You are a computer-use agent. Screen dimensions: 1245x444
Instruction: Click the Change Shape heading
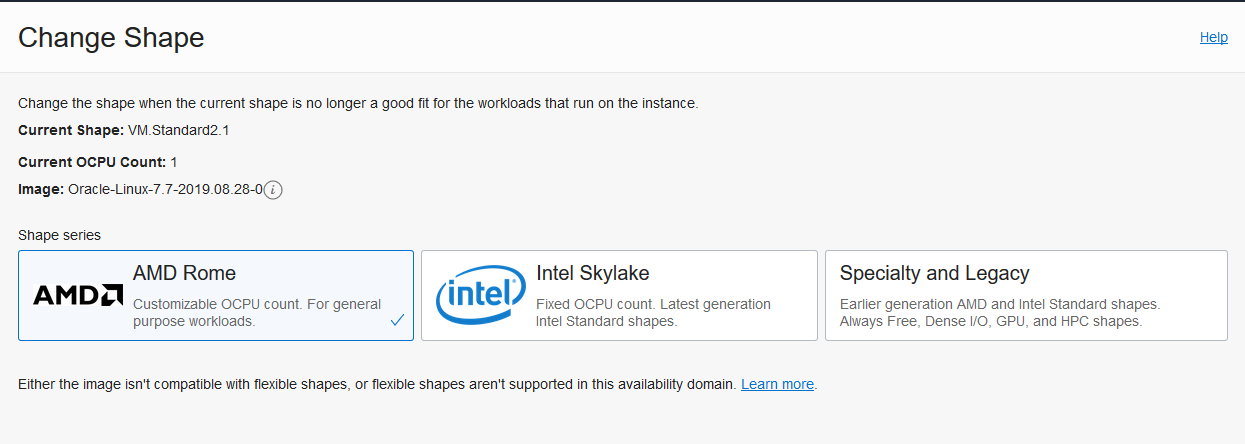pyautogui.click(x=111, y=37)
